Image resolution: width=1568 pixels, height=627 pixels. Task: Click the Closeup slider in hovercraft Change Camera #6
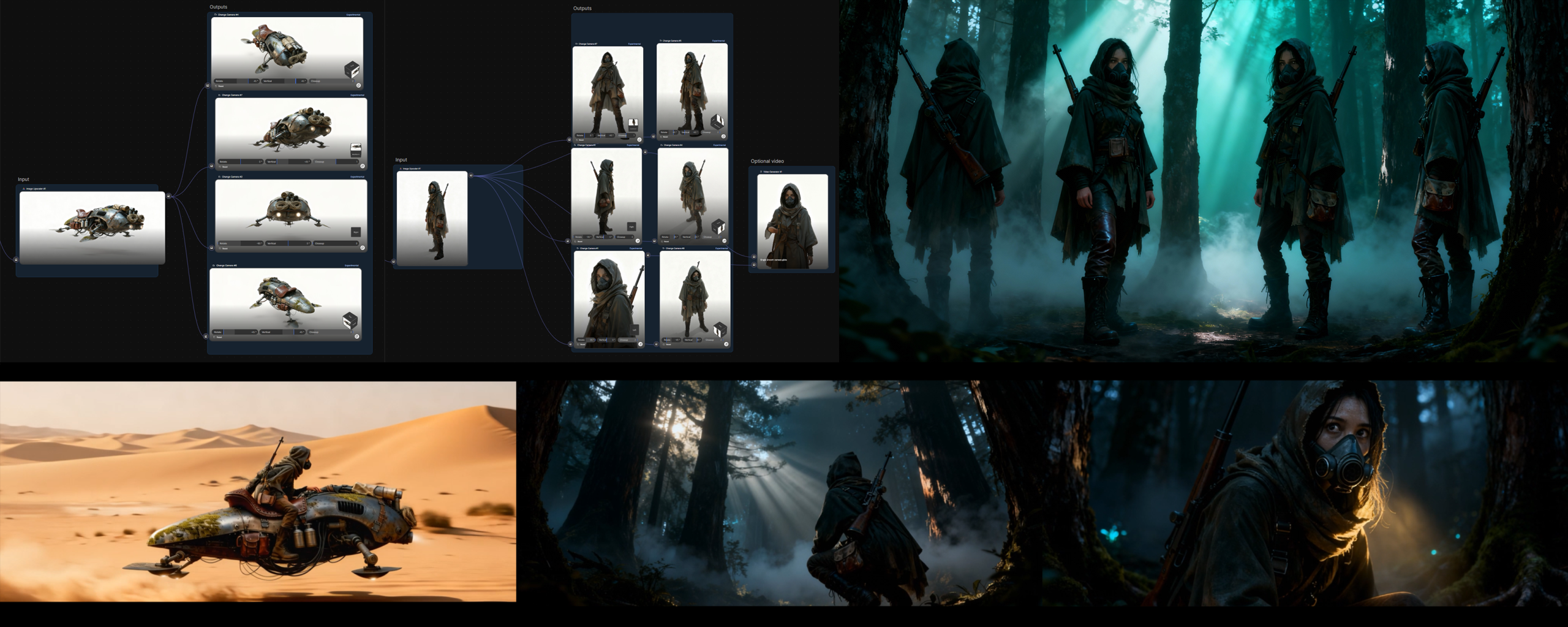tap(328, 332)
